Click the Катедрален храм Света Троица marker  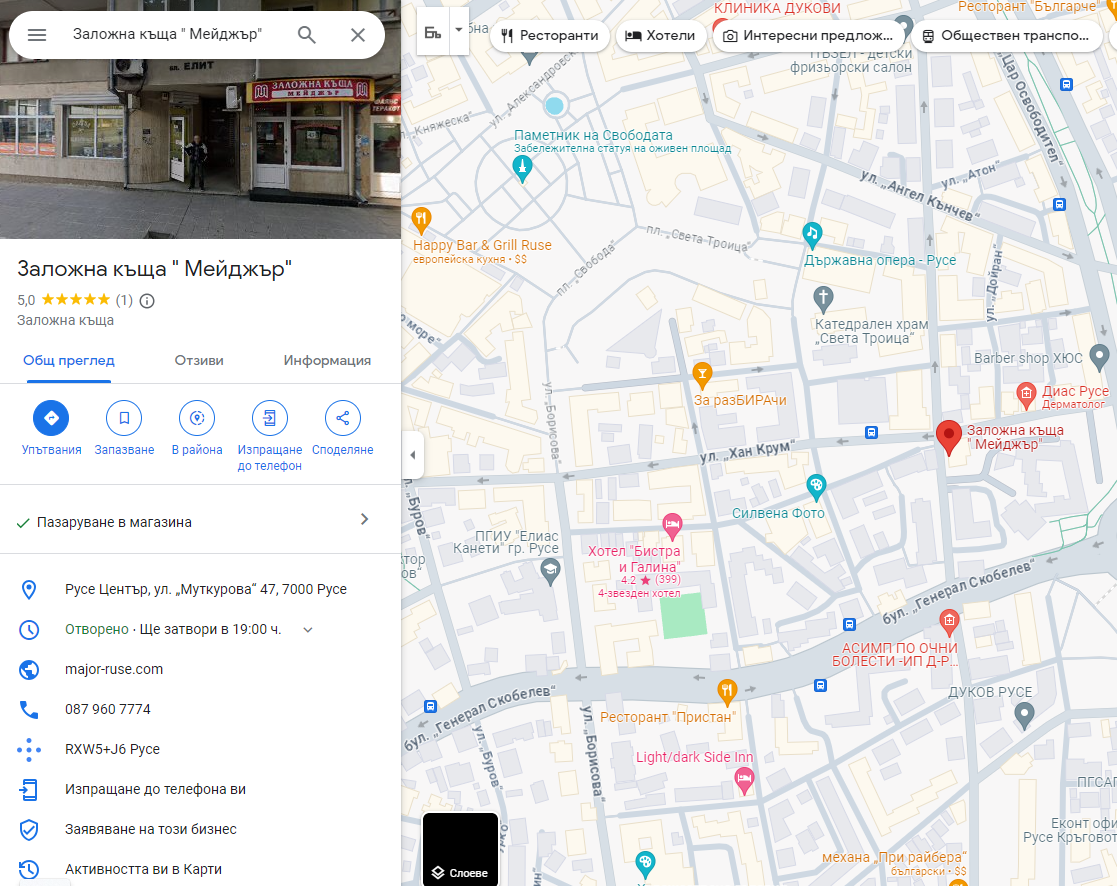pos(823,298)
